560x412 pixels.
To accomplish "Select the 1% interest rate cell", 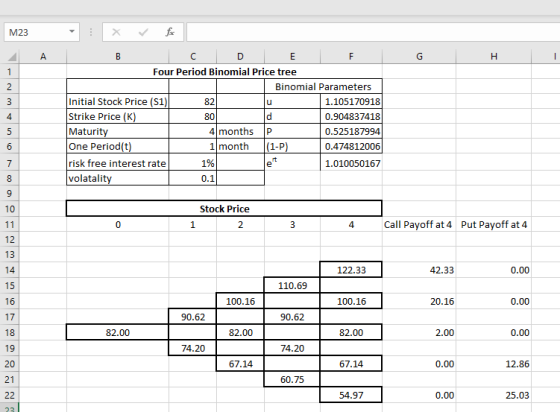I will point(193,163).
